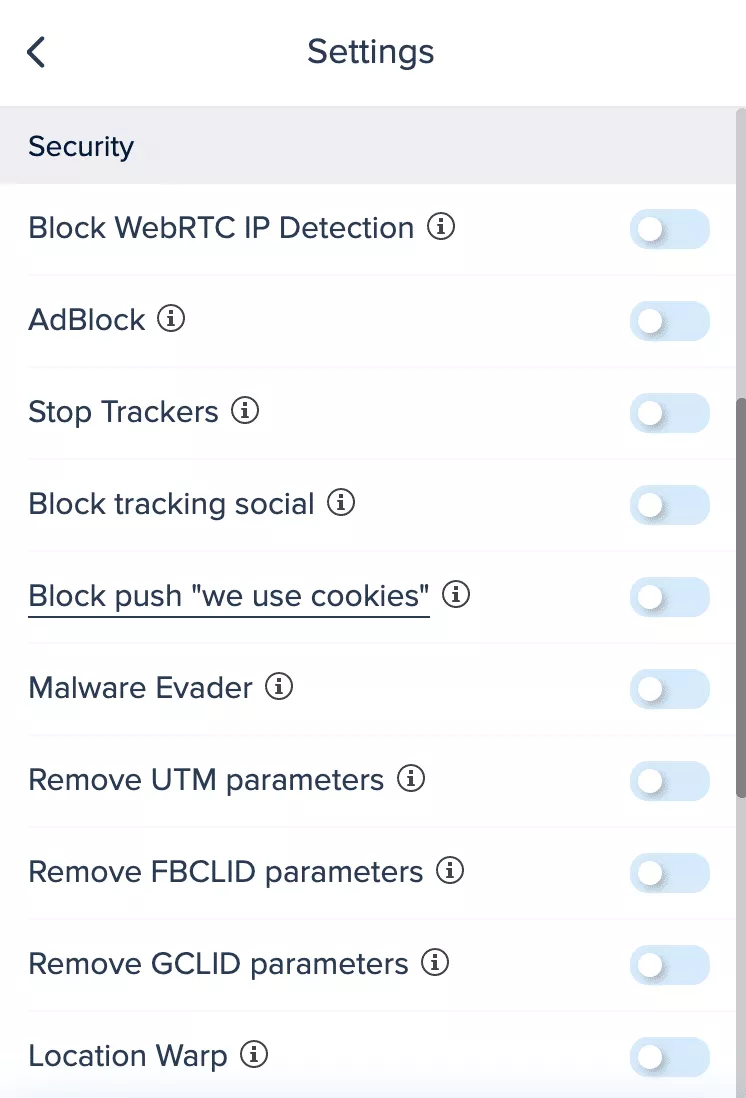Click the Location Warp info icon
The width and height of the screenshot is (746, 1098).
pyautogui.click(x=255, y=1055)
